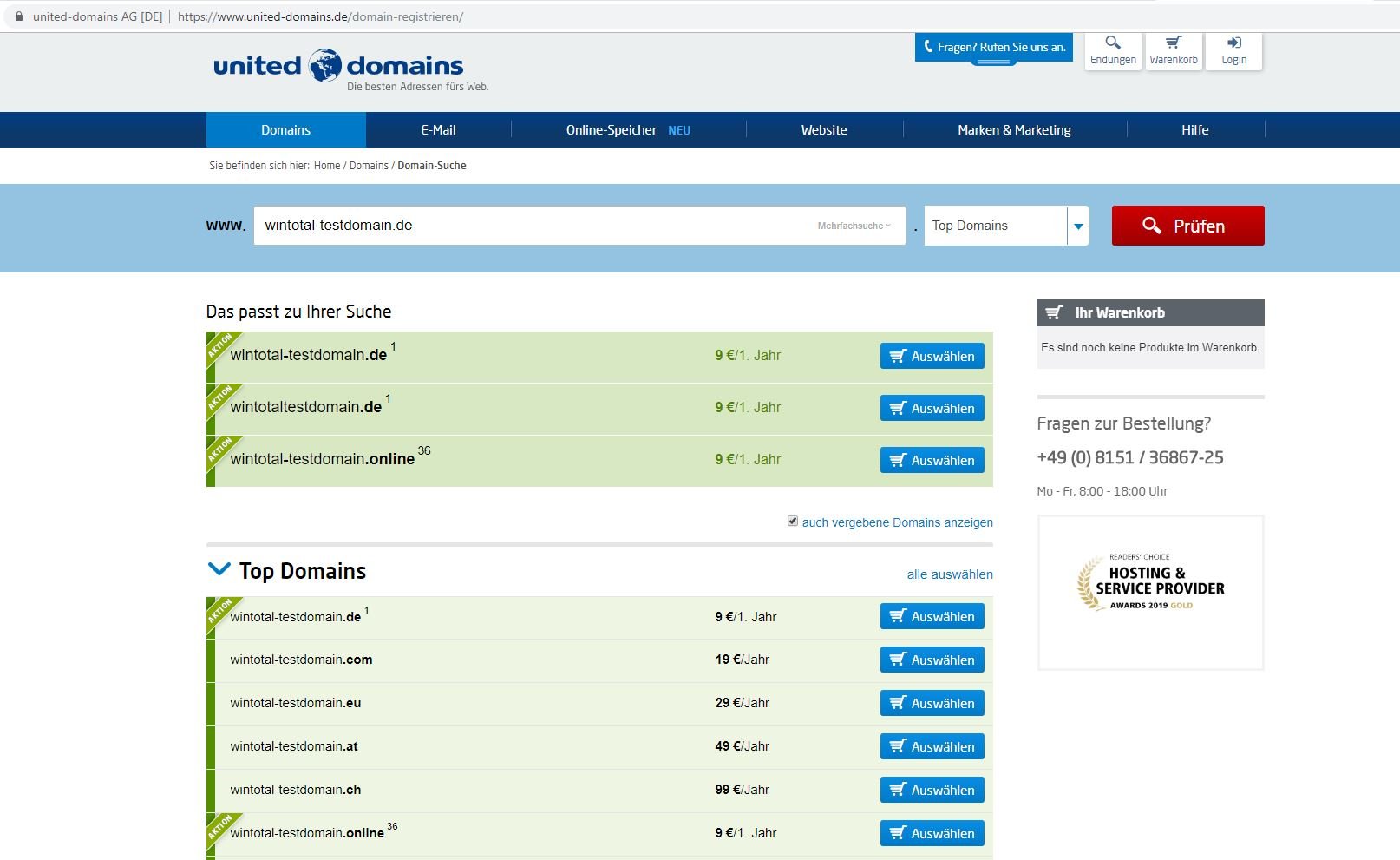Select wintotal-testdomain.de in search matches
This screenshot has width=1400, height=860.
[x=932, y=356]
